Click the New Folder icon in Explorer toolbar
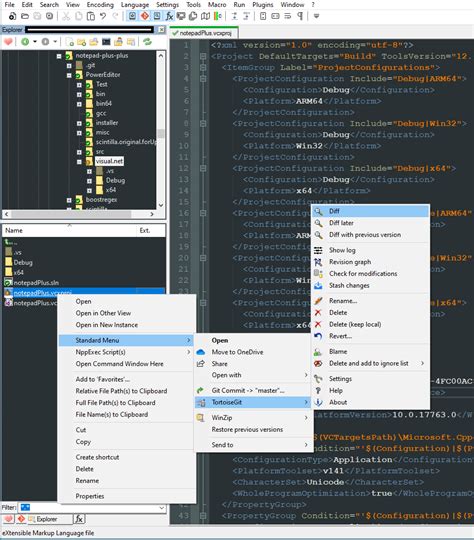Screen dimensions: 474x540 82,42
